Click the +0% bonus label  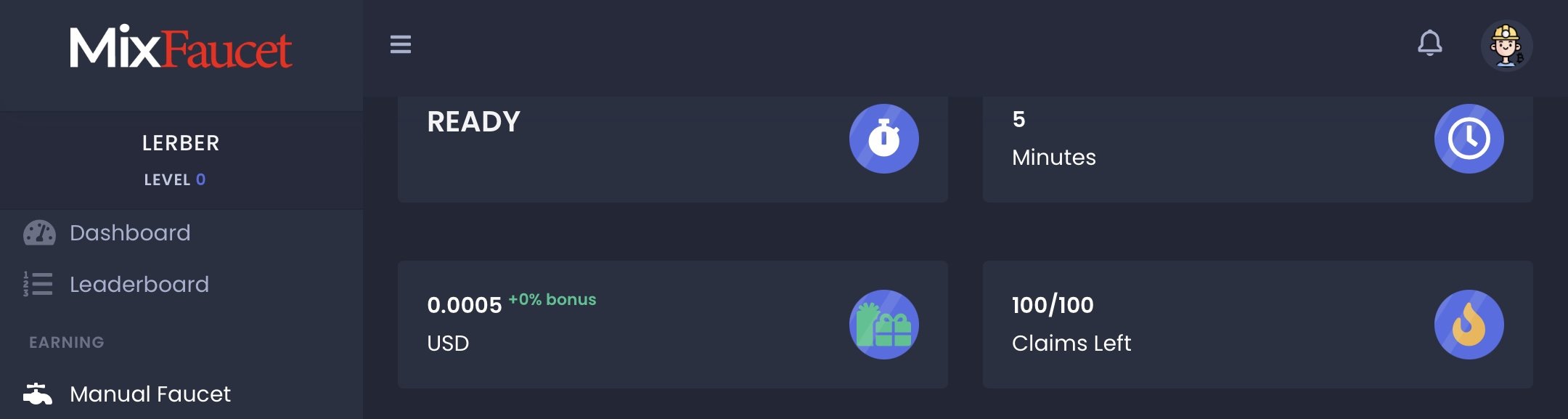pos(552,299)
